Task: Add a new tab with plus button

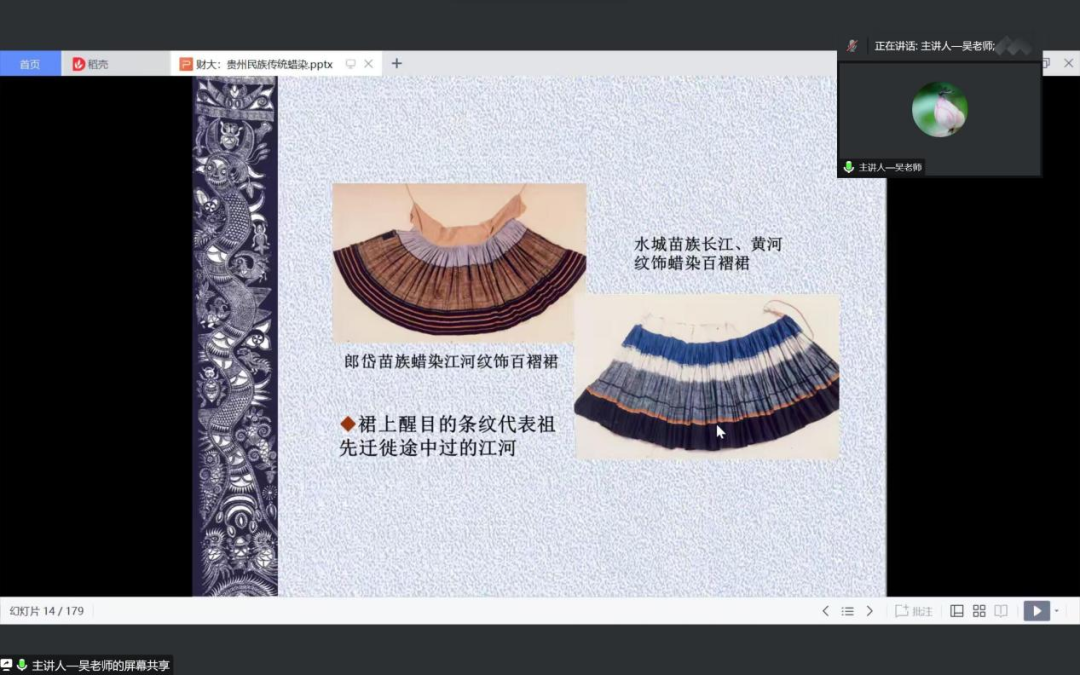Action: pos(396,64)
